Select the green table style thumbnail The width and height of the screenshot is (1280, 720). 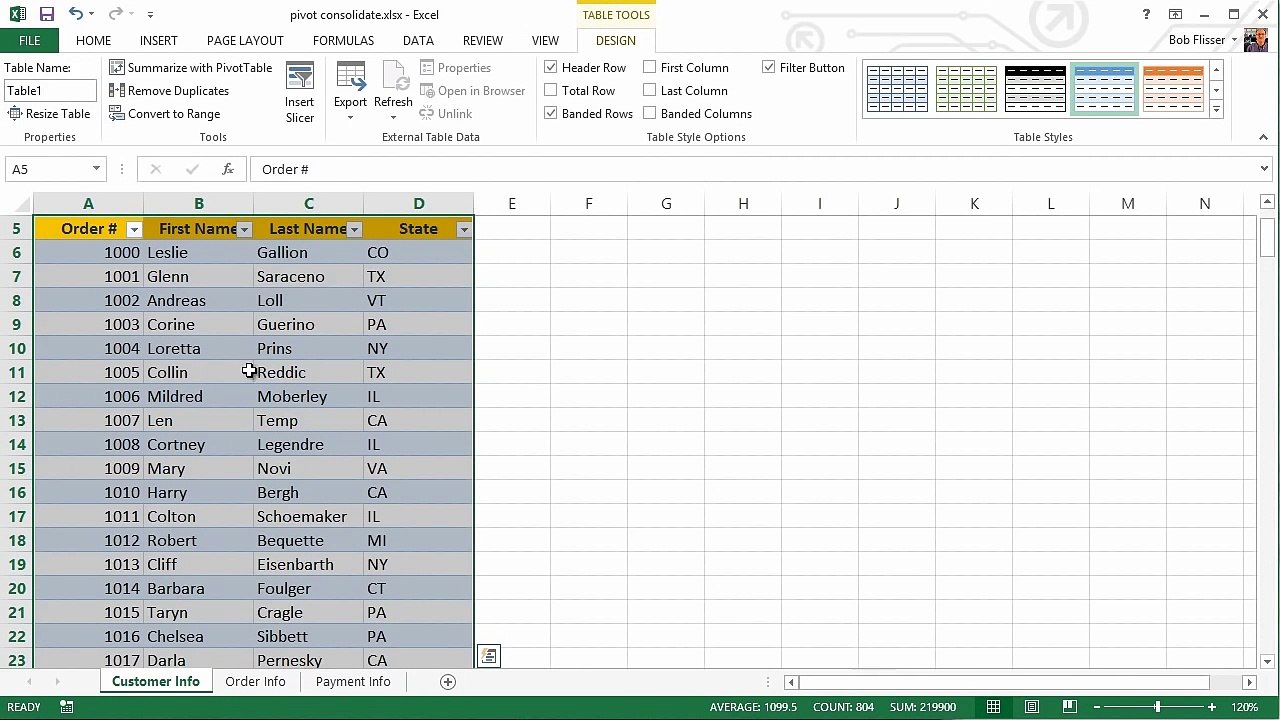(966, 89)
